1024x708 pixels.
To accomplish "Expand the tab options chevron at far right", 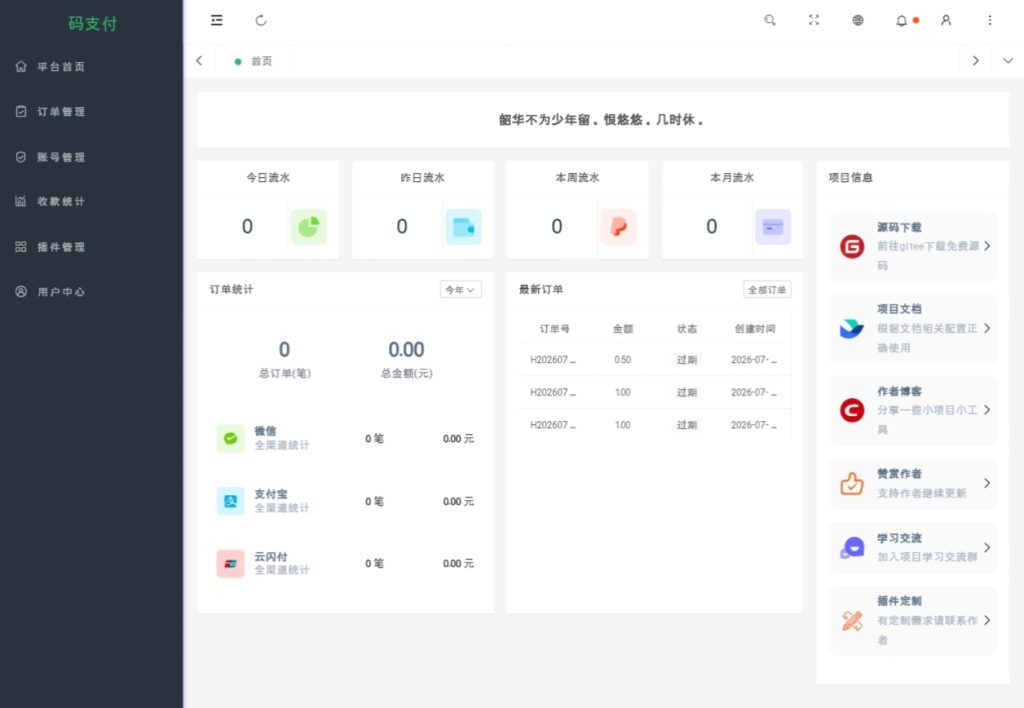I will 1008,61.
